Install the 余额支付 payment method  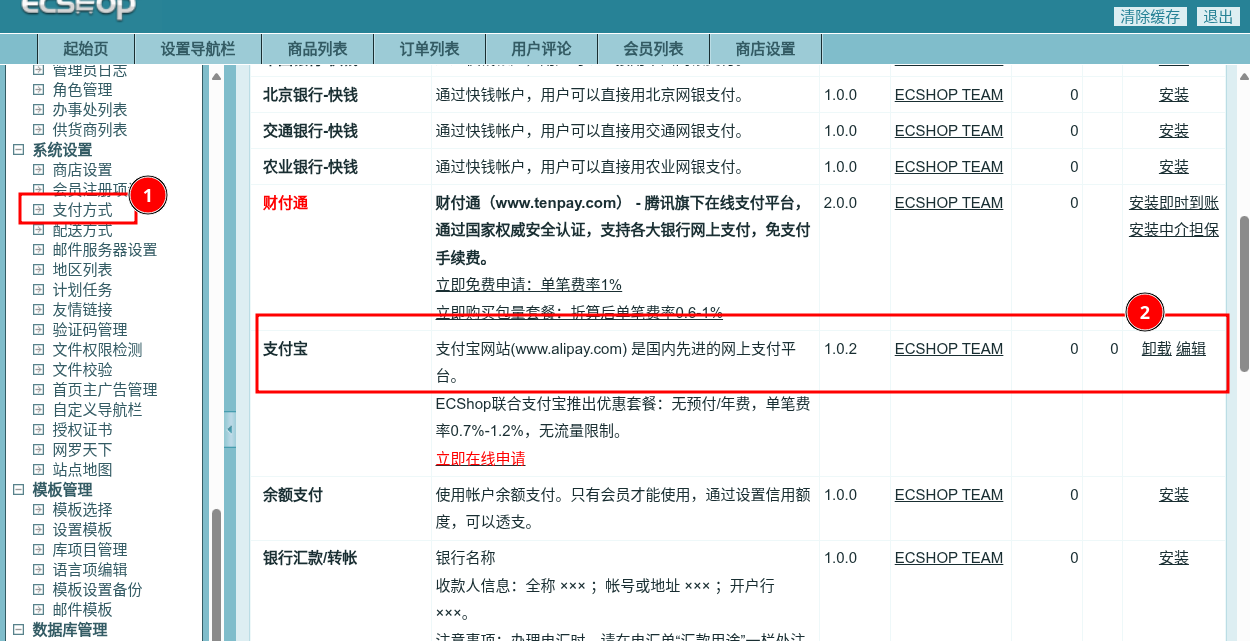pyautogui.click(x=1174, y=495)
